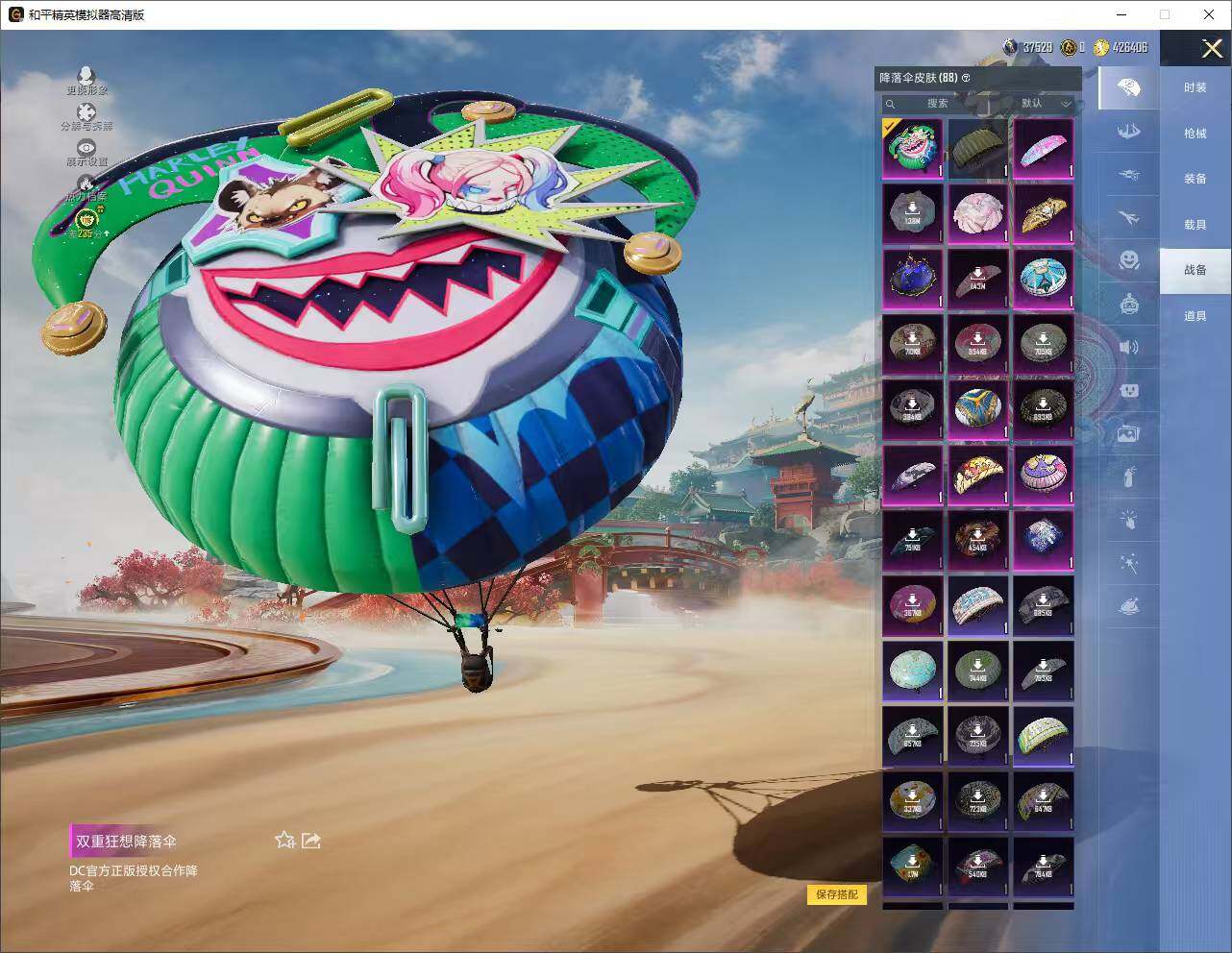Download the 893KB parachute skin

[1043, 409]
